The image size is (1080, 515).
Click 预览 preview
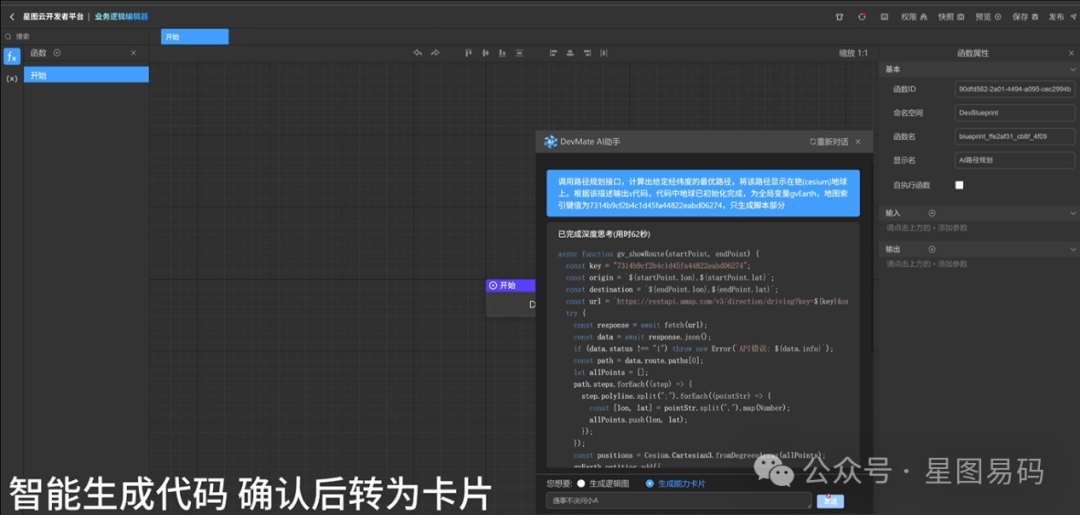coord(988,17)
